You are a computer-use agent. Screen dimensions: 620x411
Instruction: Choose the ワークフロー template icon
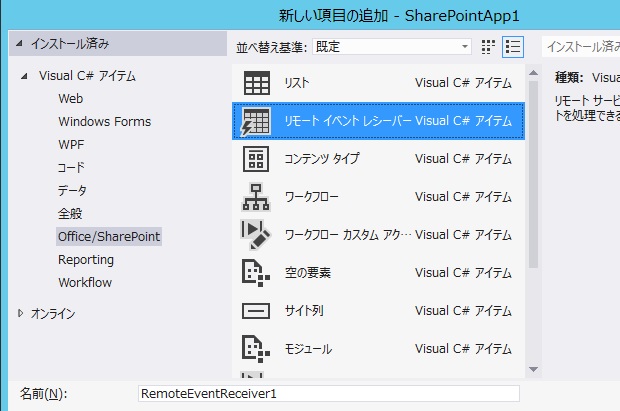[x=256, y=197]
